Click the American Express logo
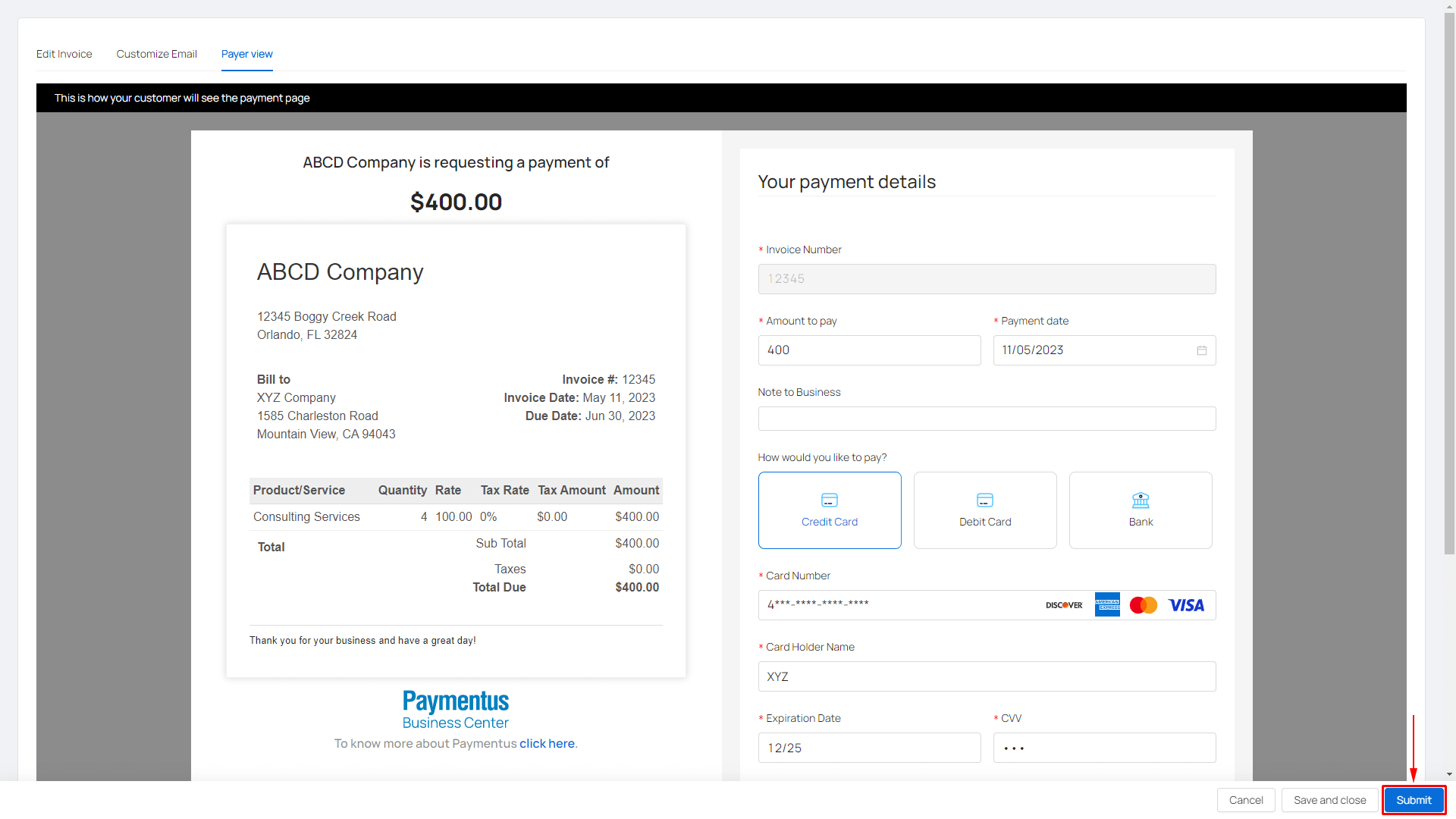The image size is (1456, 819). [1107, 605]
